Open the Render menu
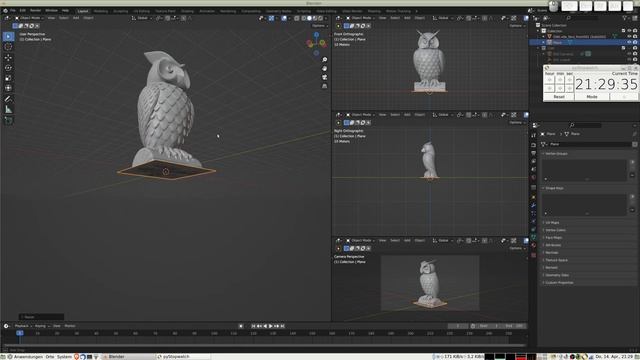Image resolution: width=640 pixels, height=360 pixels. click(36, 11)
